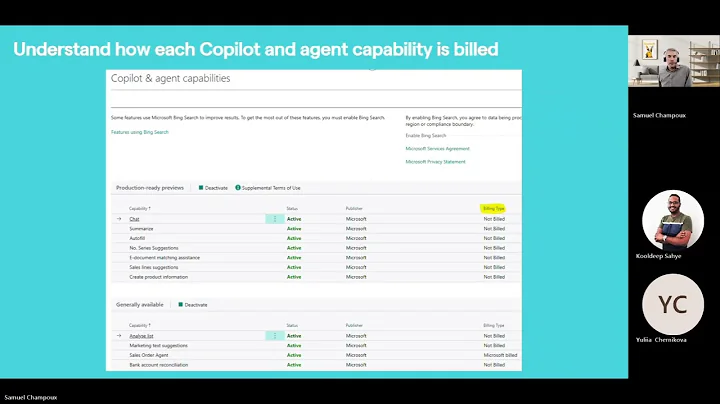This screenshot has width=720, height=404.
Task: Click highlighted Billing Type column header
Action: [493, 208]
